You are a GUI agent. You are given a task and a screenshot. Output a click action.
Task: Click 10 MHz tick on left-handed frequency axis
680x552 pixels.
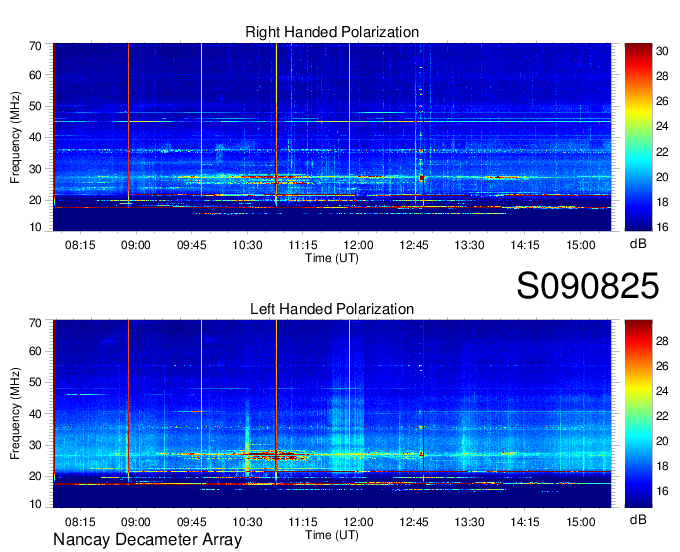click(35, 504)
